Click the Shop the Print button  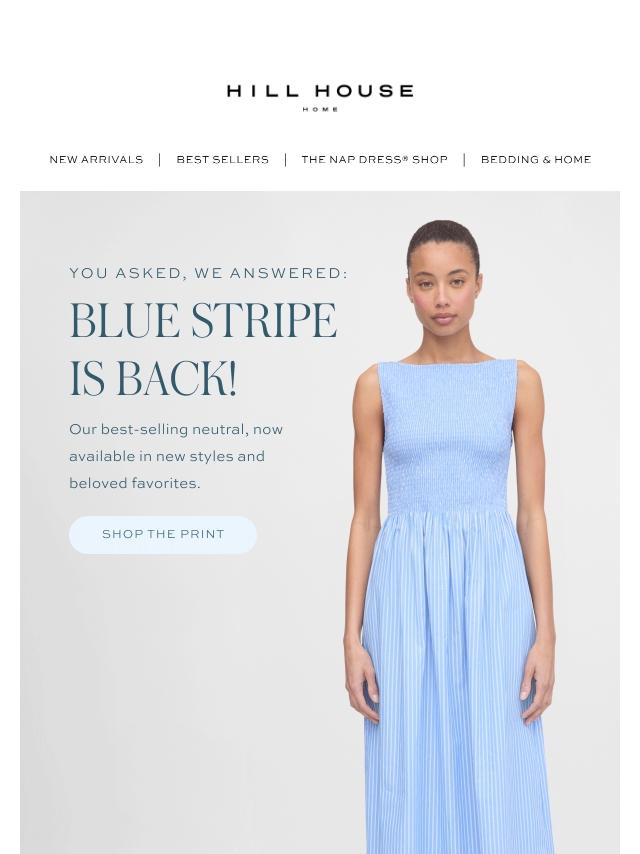(163, 534)
